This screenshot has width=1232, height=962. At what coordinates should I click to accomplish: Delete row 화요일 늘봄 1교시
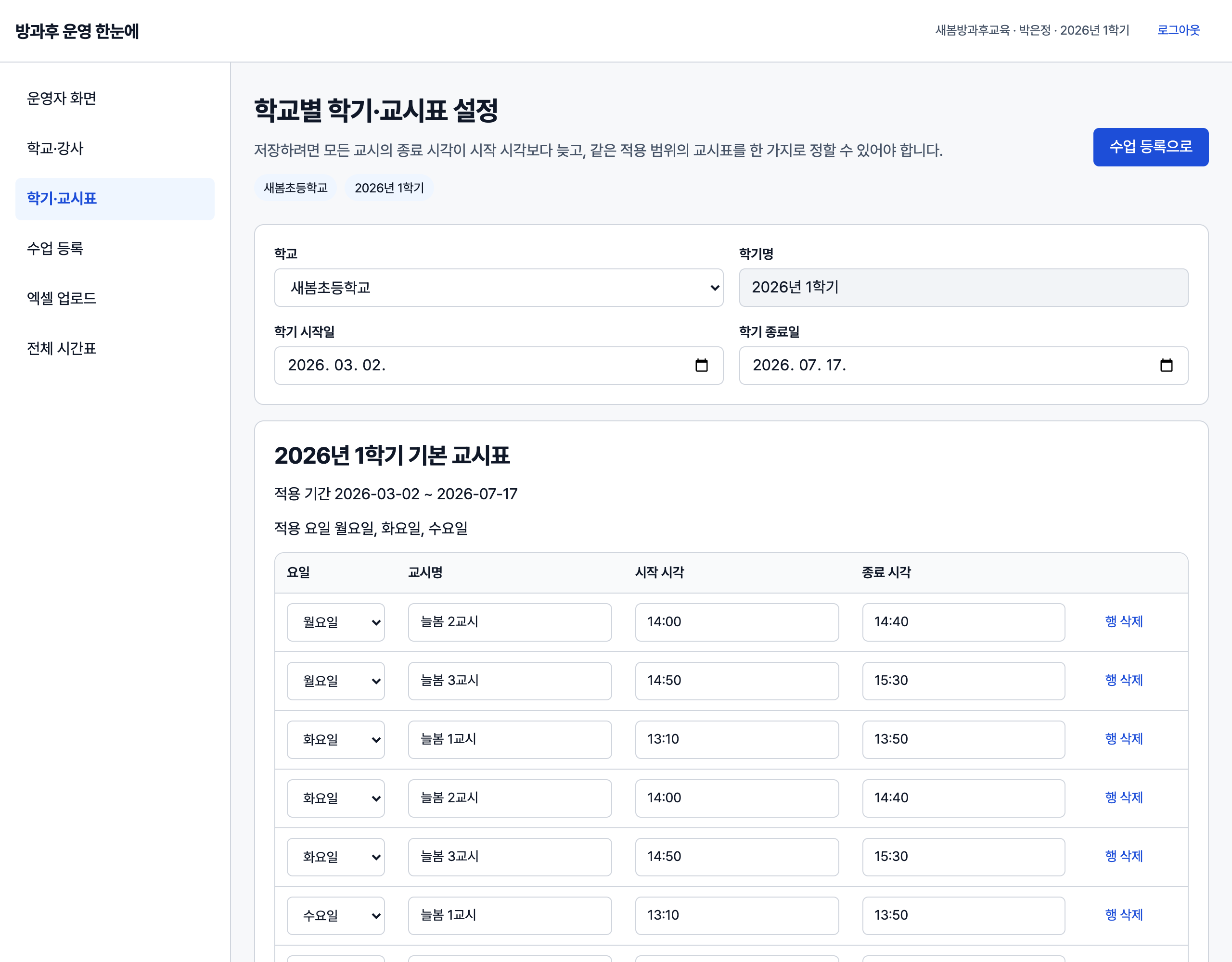tap(1124, 739)
